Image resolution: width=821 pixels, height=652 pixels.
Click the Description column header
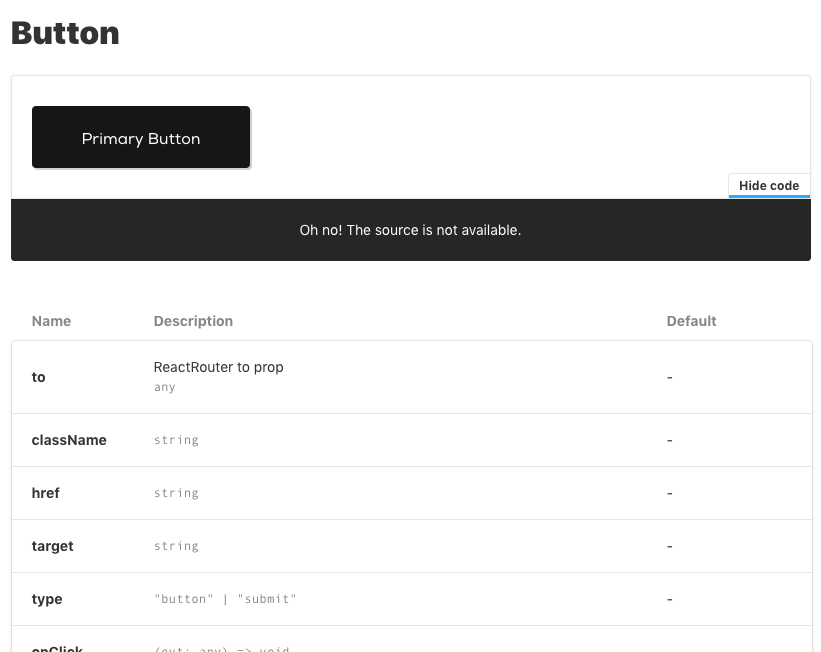(x=193, y=321)
